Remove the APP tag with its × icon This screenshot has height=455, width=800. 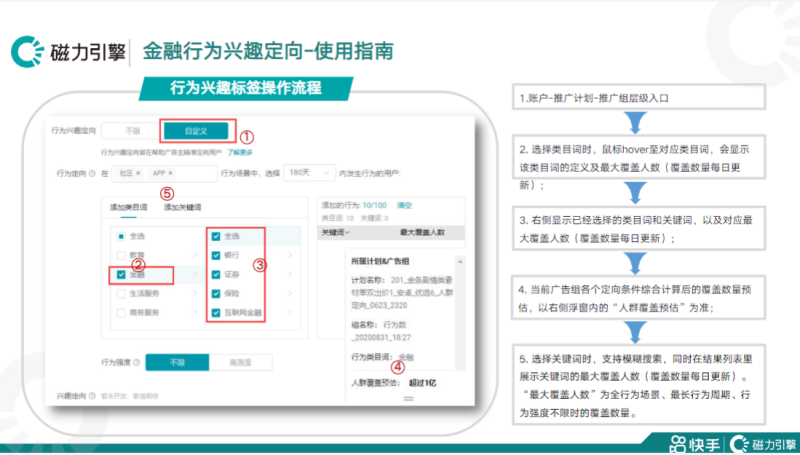pyautogui.click(x=170, y=173)
